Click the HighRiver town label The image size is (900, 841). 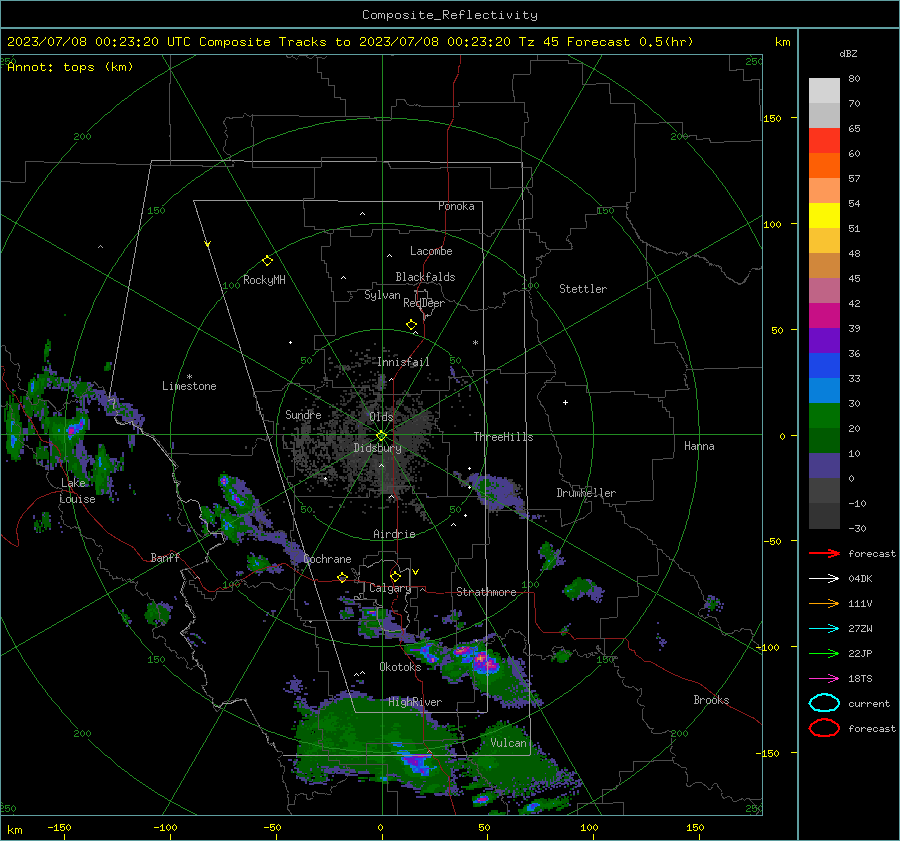(415, 702)
